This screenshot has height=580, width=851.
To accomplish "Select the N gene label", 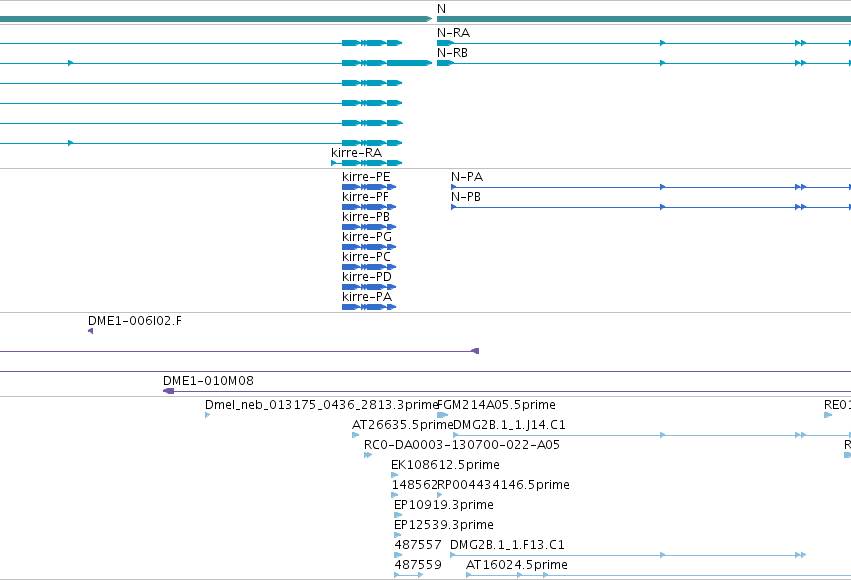I will 441,9.
